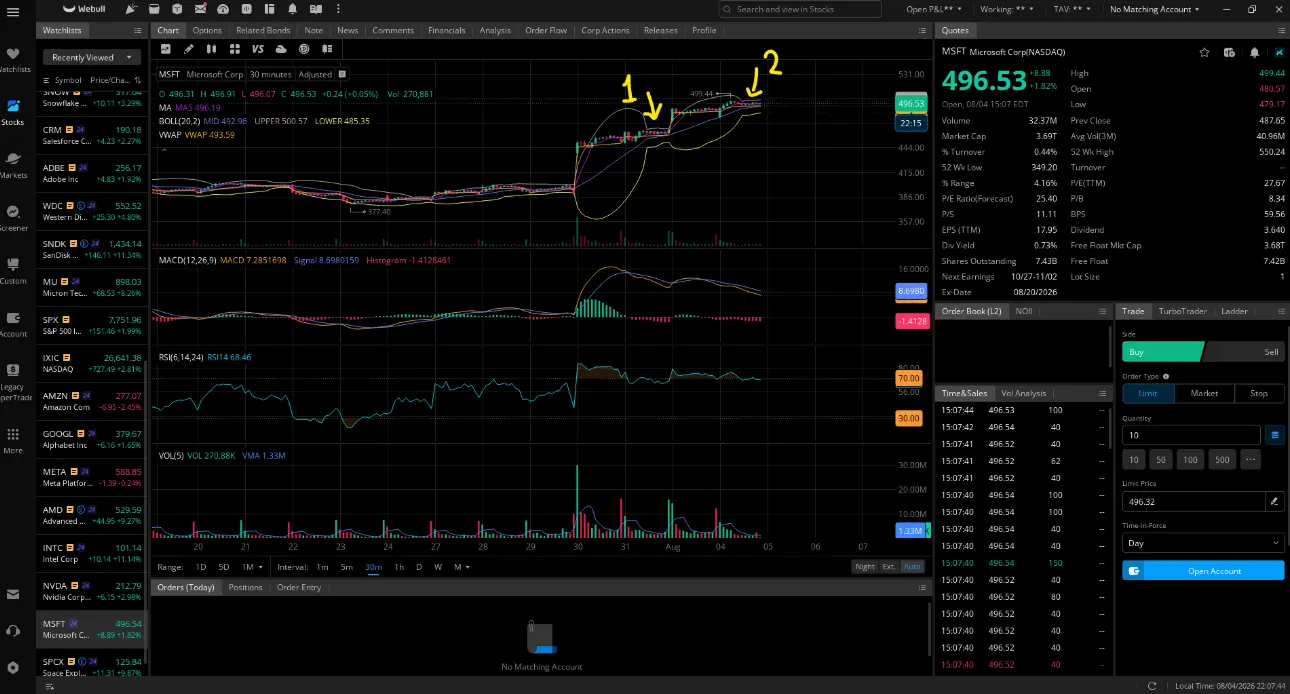Switch to the Vol Analysis tab

(1023, 393)
